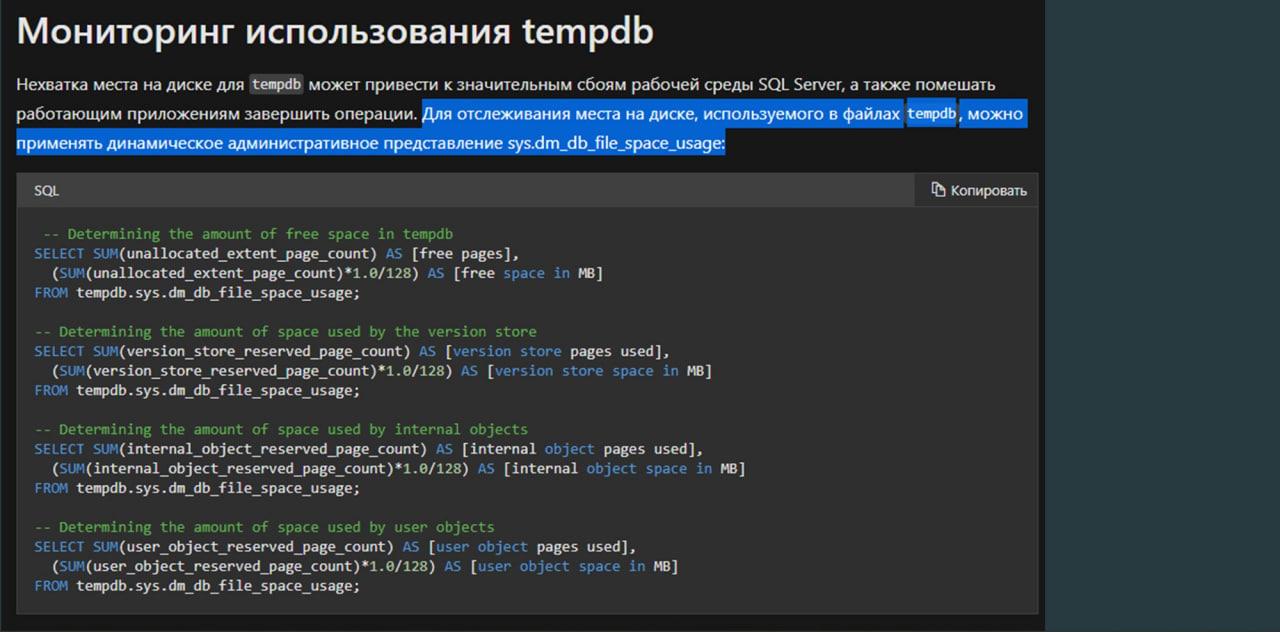The width and height of the screenshot is (1280, 632).
Task: Click SELECT SUM(user_object_reserved_page_count) line
Action: 214,547
